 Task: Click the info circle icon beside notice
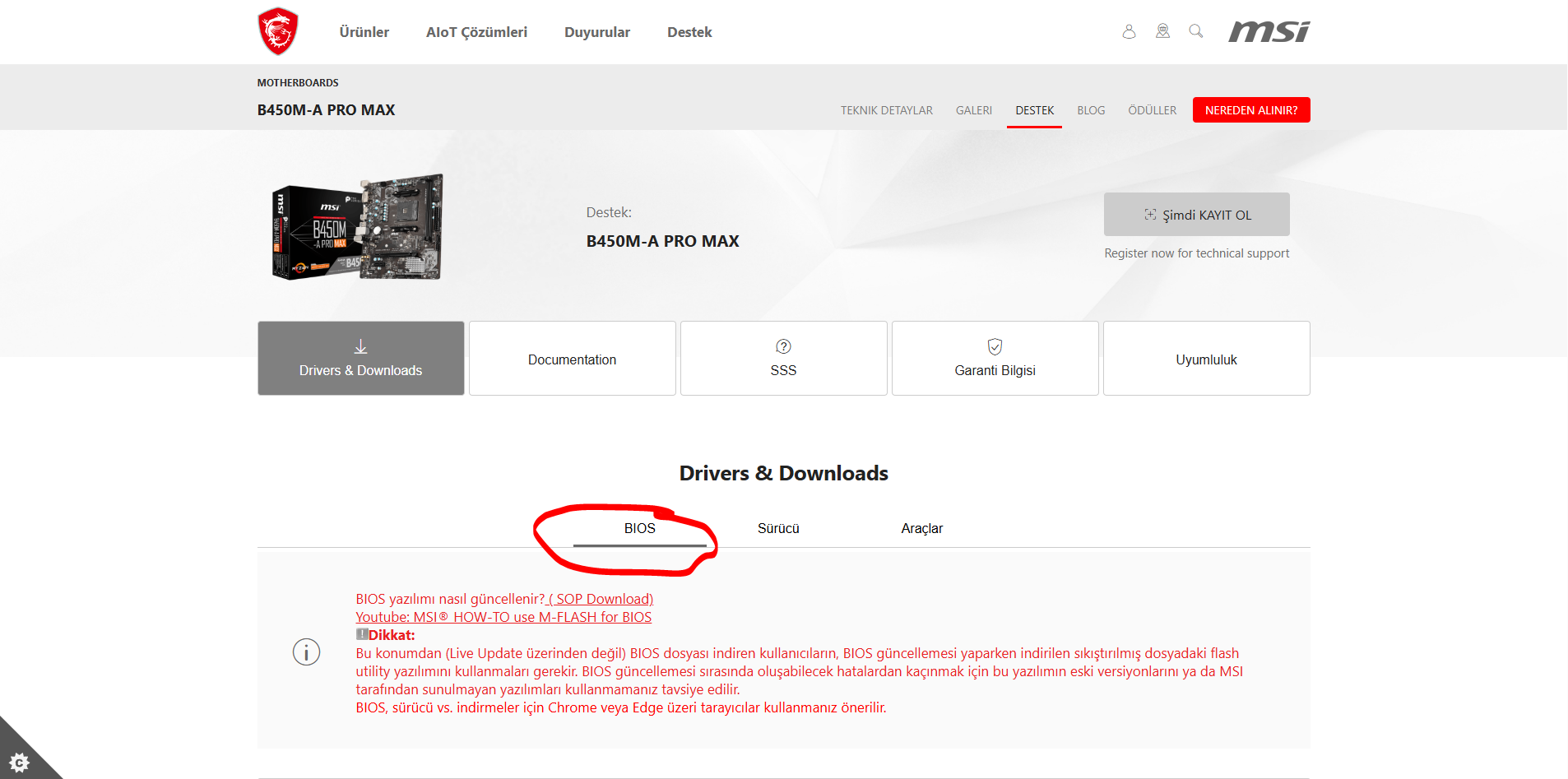click(x=306, y=652)
